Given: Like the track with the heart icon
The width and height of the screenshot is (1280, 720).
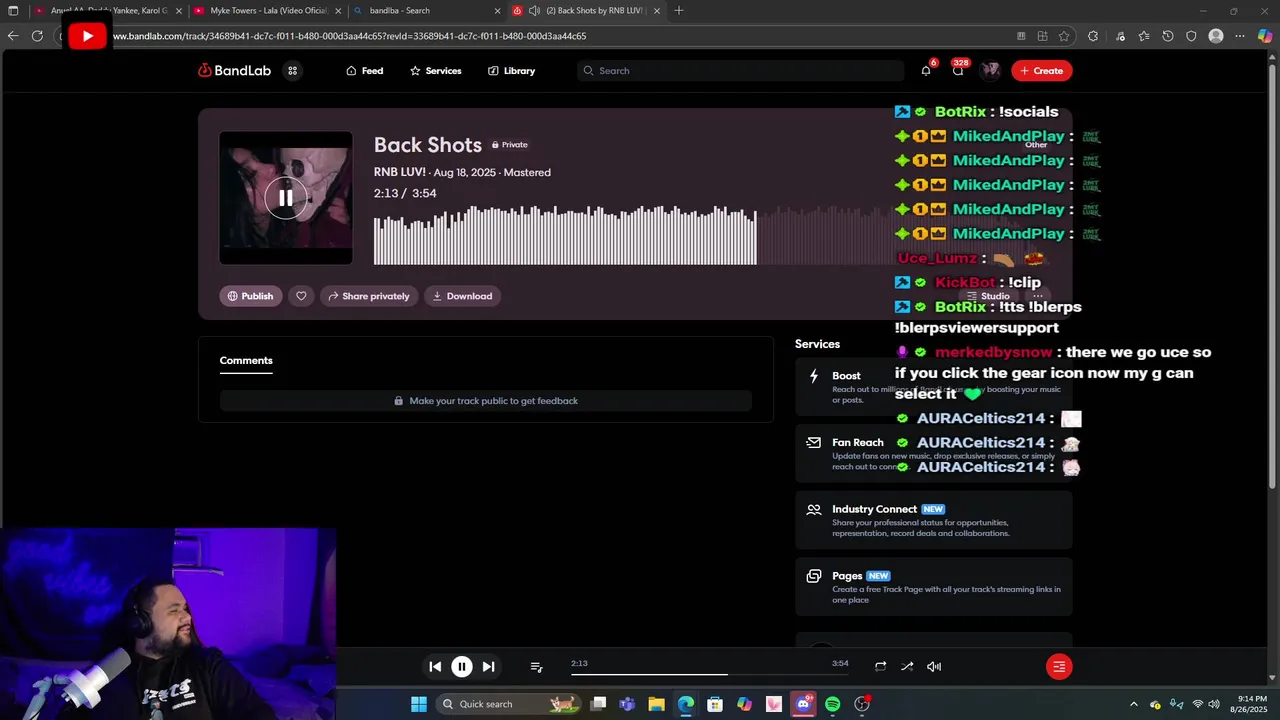Looking at the screenshot, I should (x=301, y=296).
